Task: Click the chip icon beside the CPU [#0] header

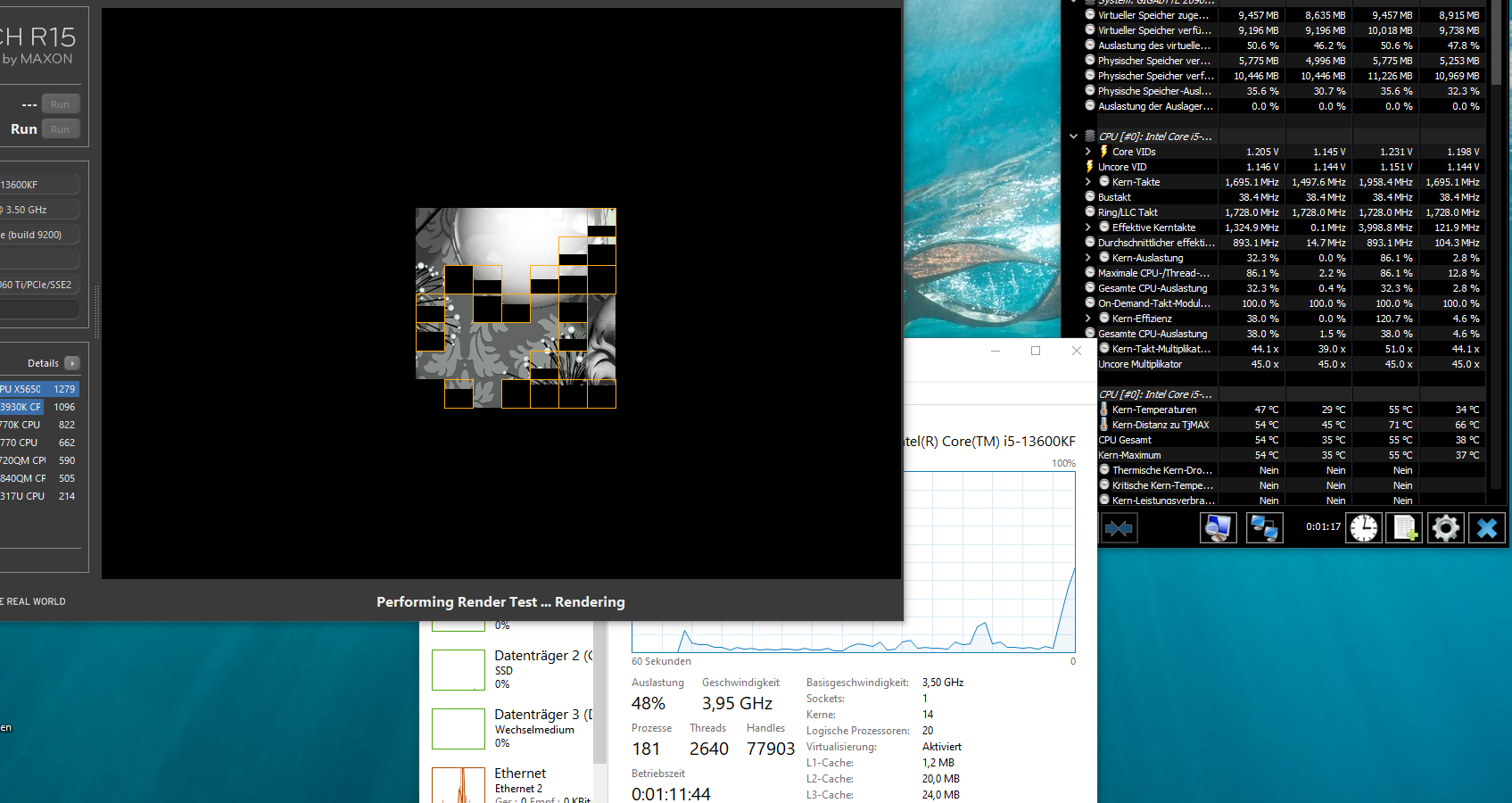Action: (1090, 137)
